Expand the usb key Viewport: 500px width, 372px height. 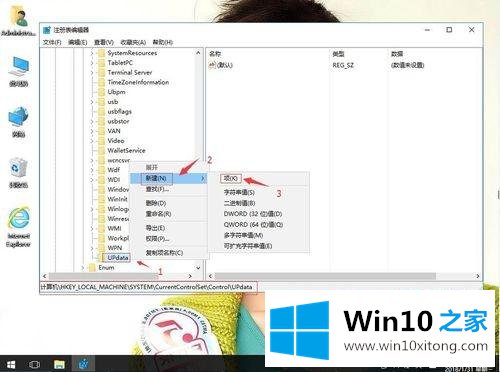(92, 102)
